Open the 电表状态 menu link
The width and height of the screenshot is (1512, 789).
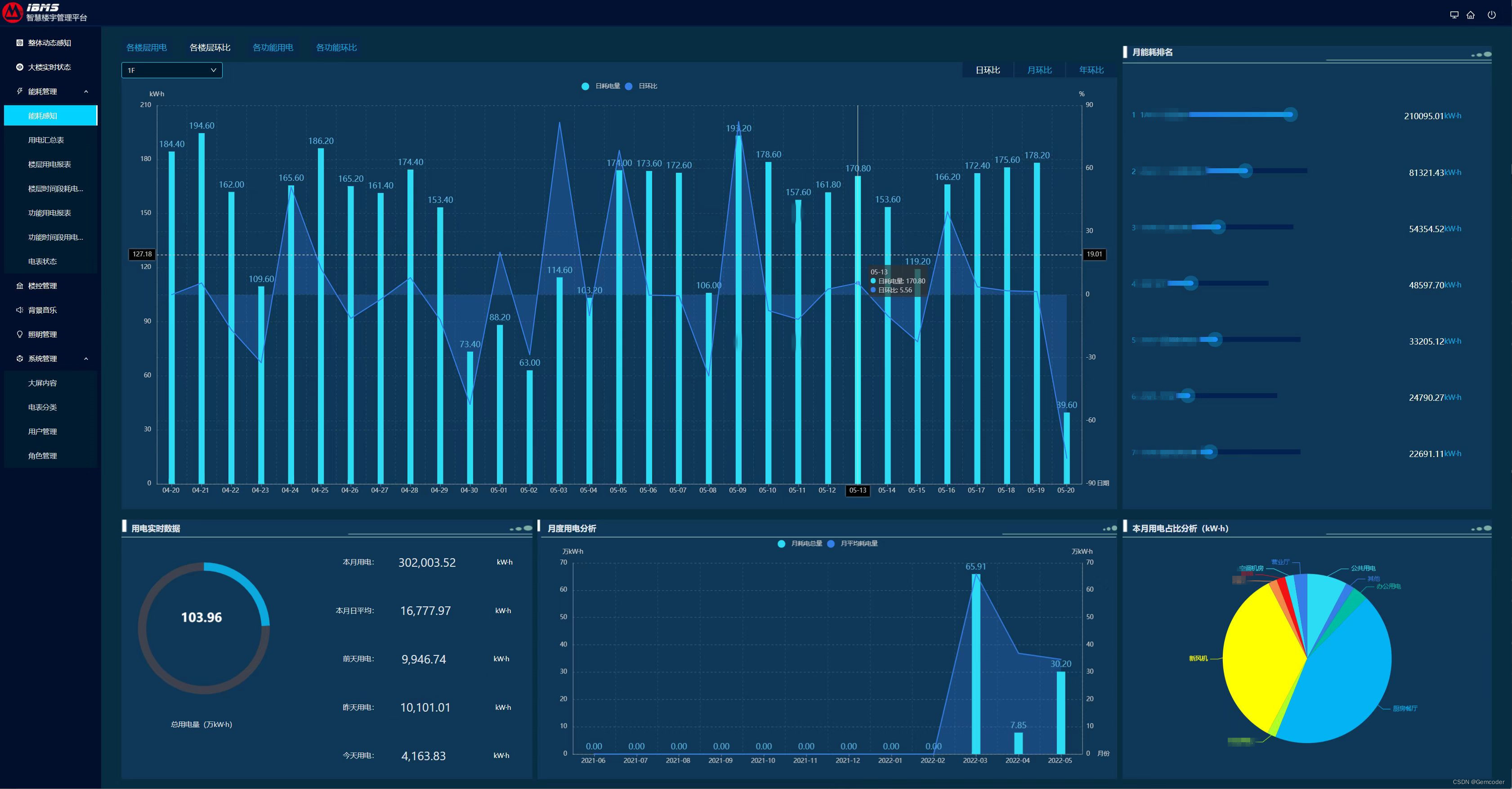42,262
